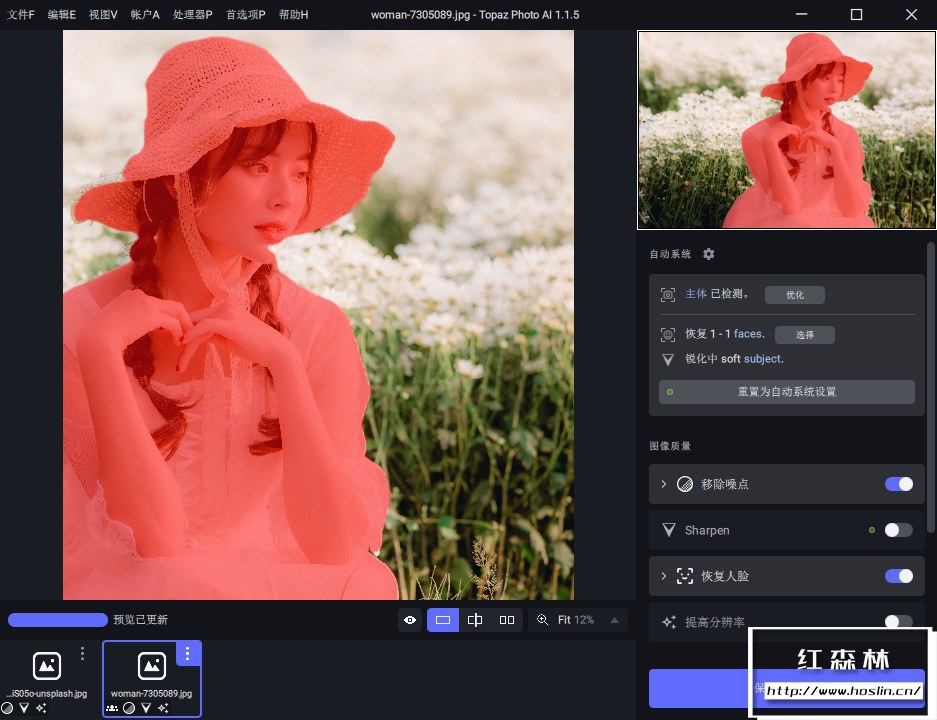Screen dimensions: 937x720
Task: Click the faces icon under woman-7305089.jpg
Action: pyautogui.click(x=112, y=708)
